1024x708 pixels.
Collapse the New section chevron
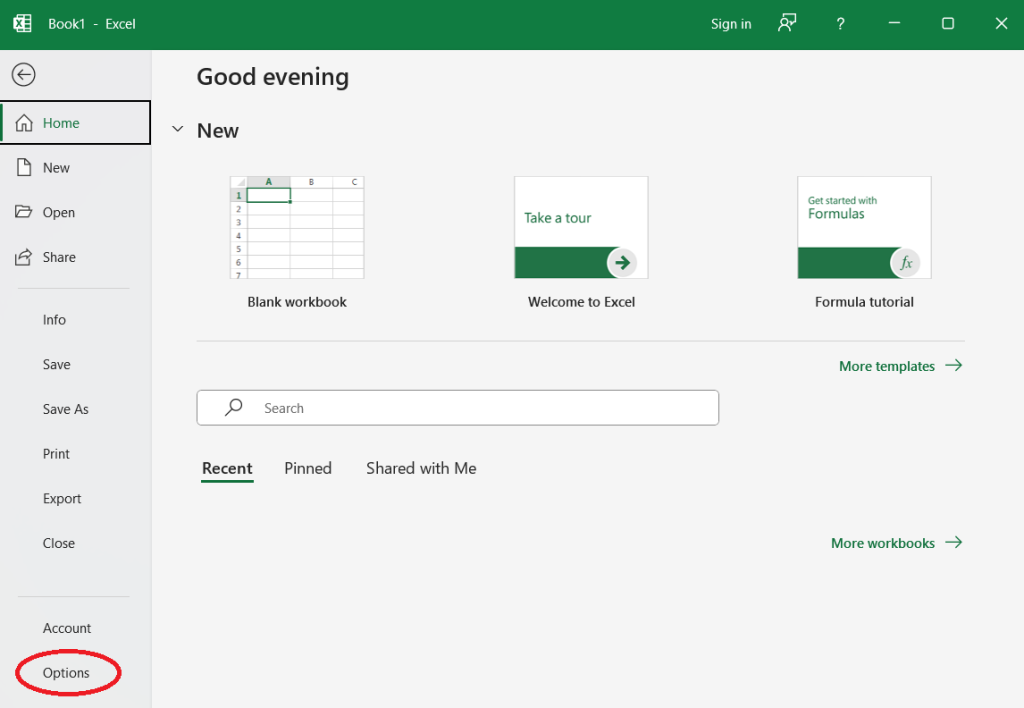click(x=178, y=130)
